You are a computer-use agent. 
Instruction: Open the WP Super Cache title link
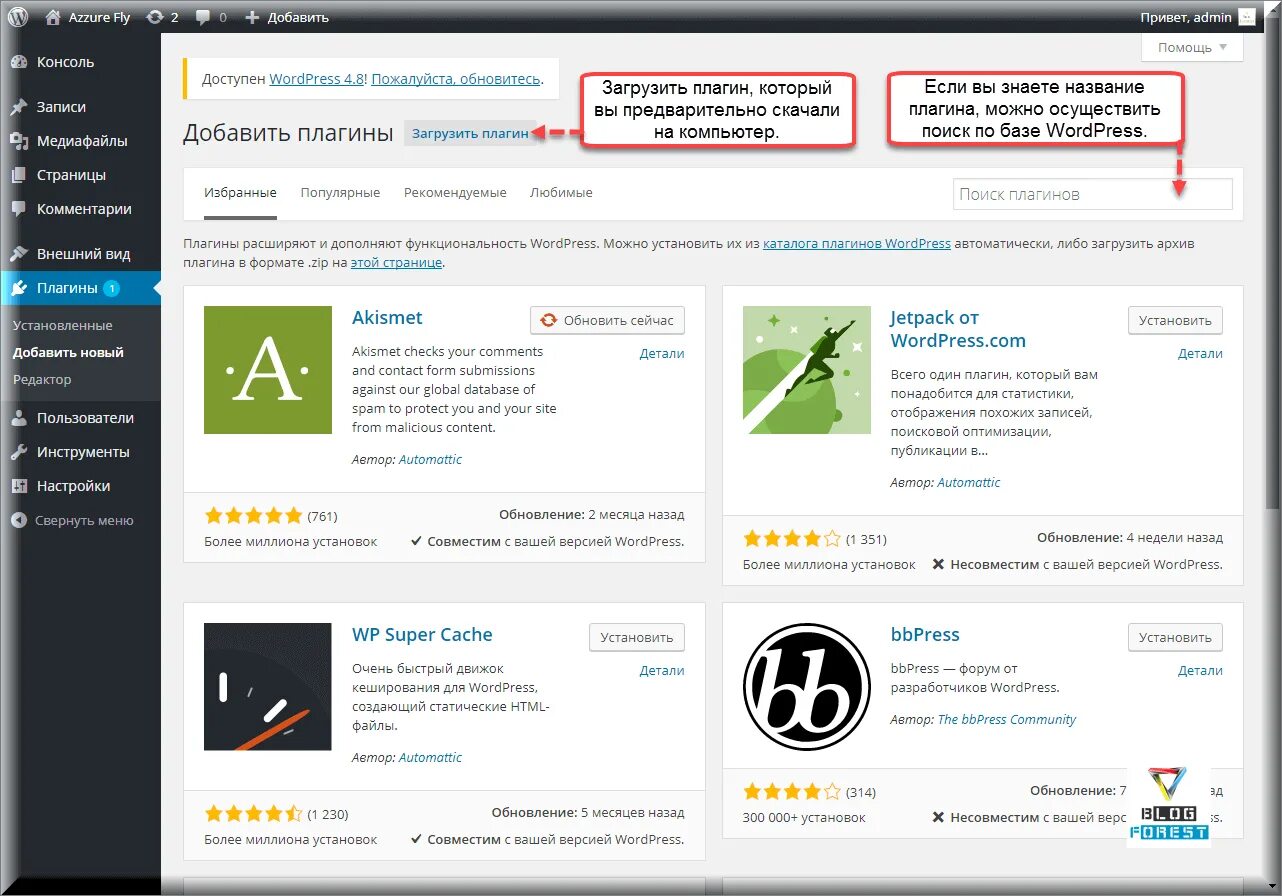click(422, 635)
